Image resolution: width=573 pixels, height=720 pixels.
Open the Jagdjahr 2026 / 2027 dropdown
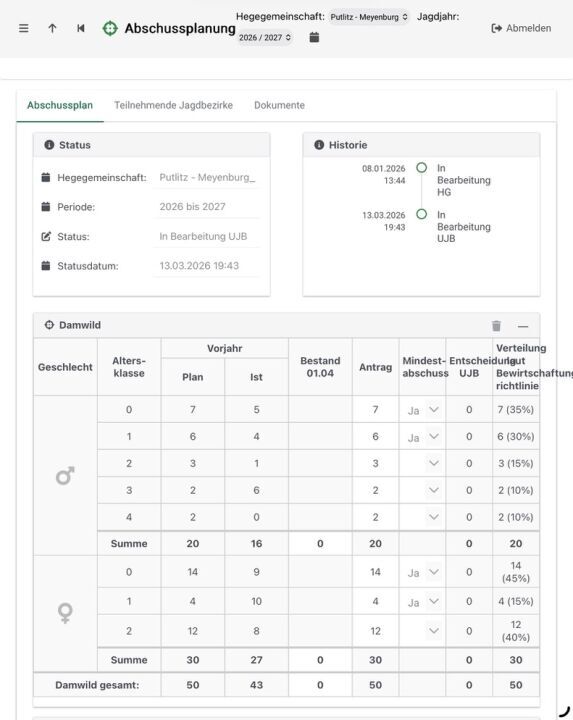(x=265, y=38)
